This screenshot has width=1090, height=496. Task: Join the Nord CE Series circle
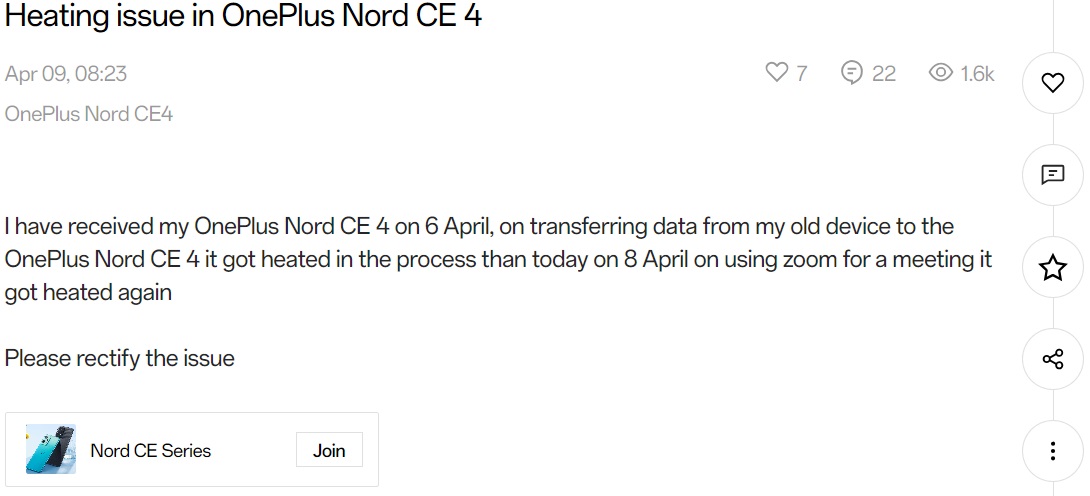click(329, 450)
